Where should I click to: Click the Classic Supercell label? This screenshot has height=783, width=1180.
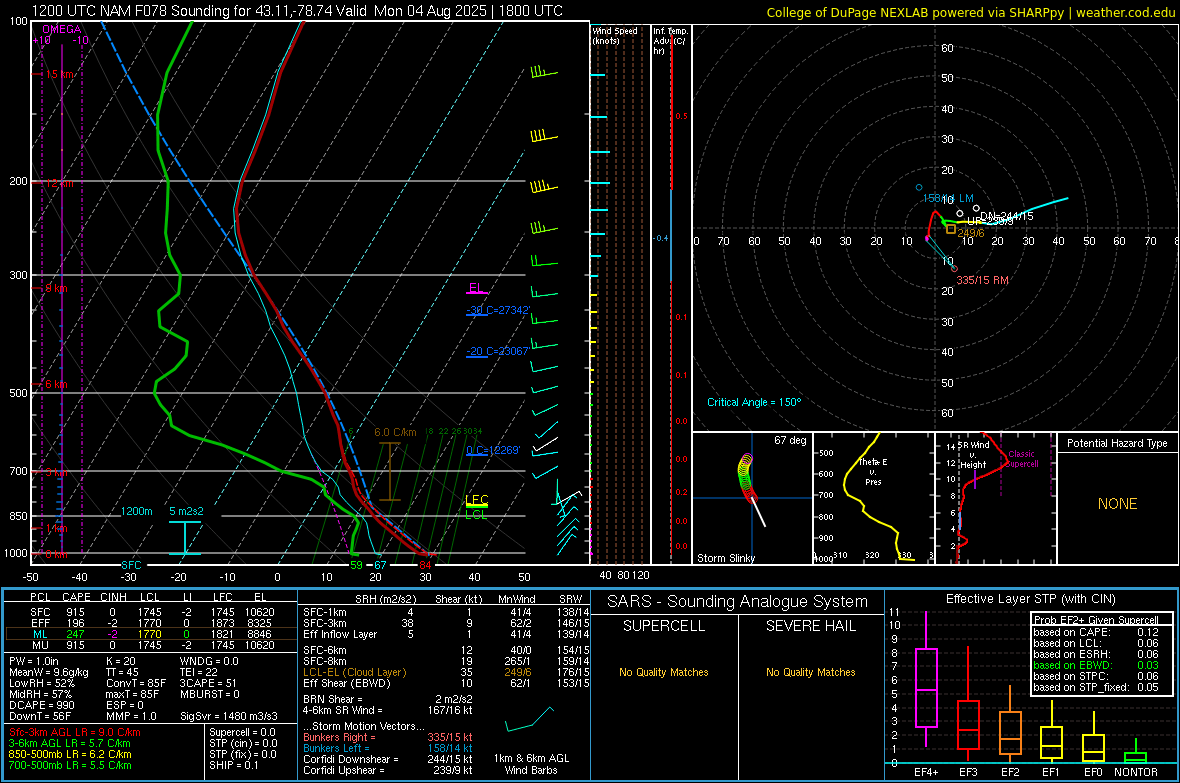(1021, 459)
